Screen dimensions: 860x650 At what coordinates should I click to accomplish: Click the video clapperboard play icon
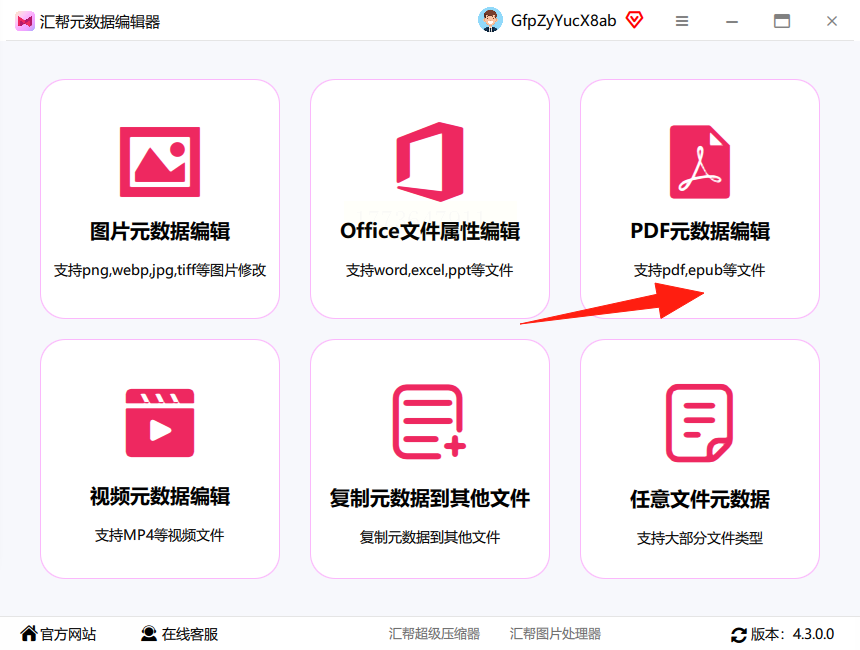coord(160,423)
